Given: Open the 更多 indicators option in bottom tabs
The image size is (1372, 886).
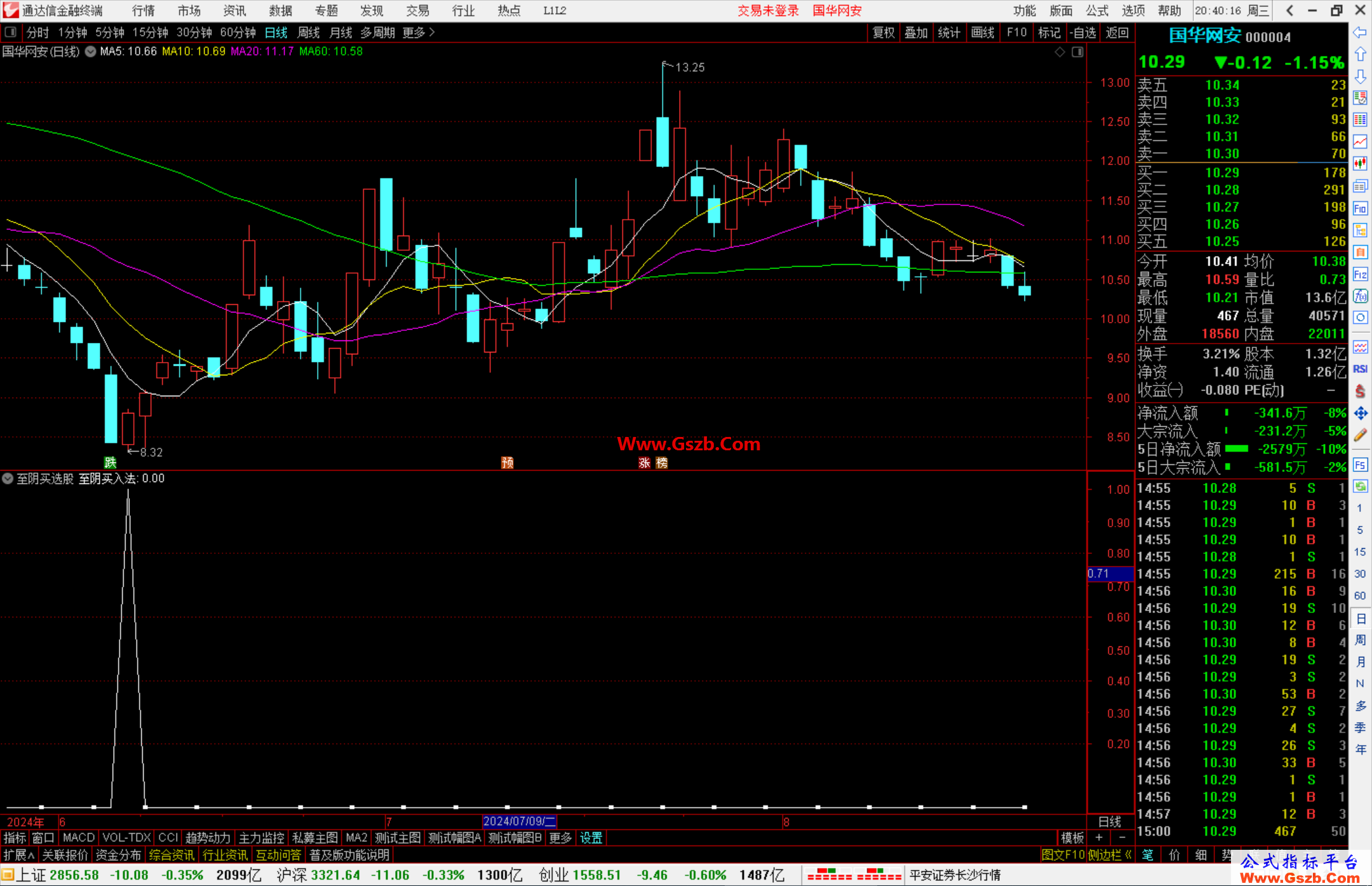Looking at the screenshot, I should coord(560,838).
